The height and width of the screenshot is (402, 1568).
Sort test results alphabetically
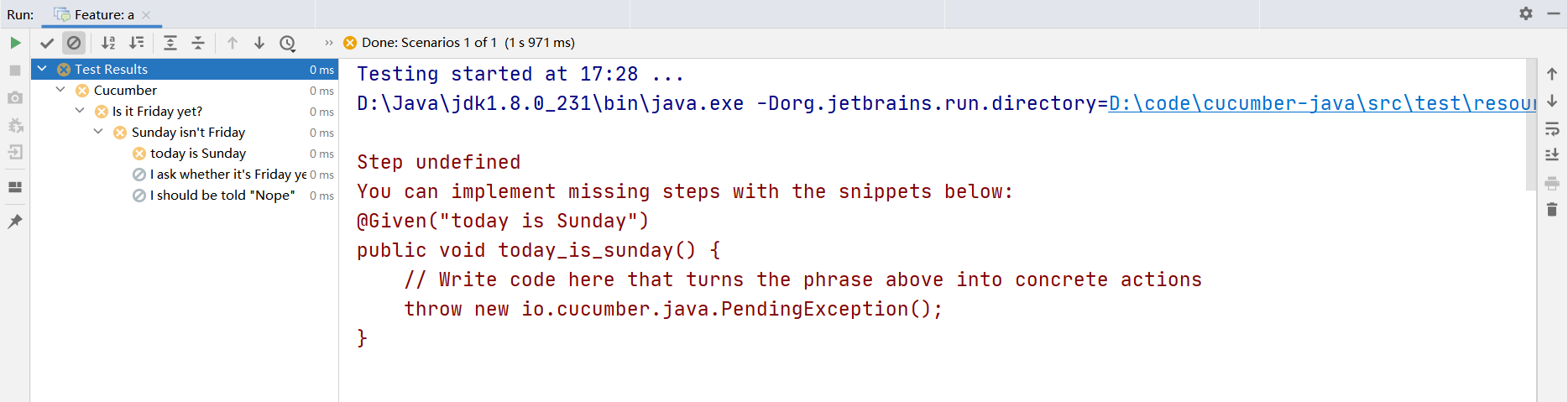coord(108,43)
